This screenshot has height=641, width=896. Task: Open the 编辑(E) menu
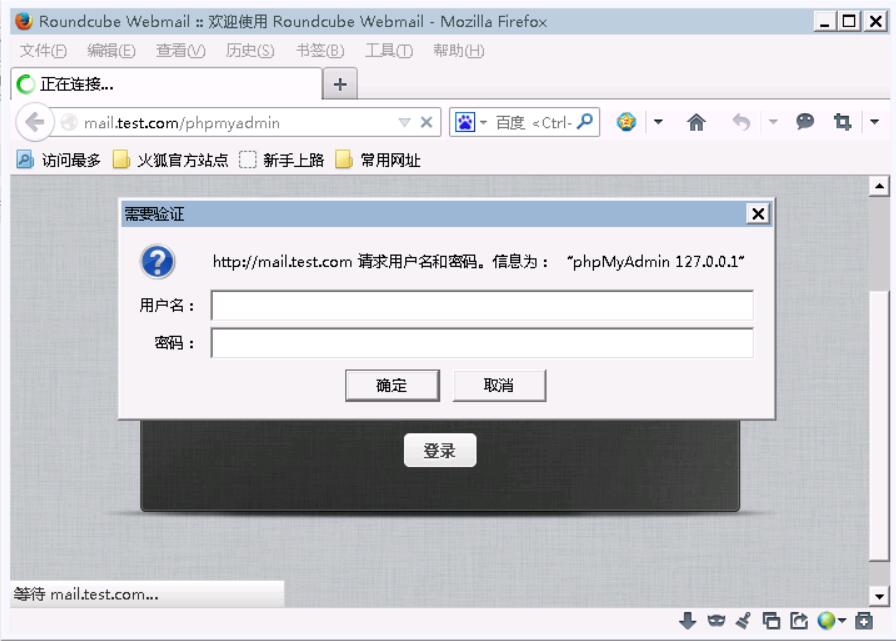point(111,51)
